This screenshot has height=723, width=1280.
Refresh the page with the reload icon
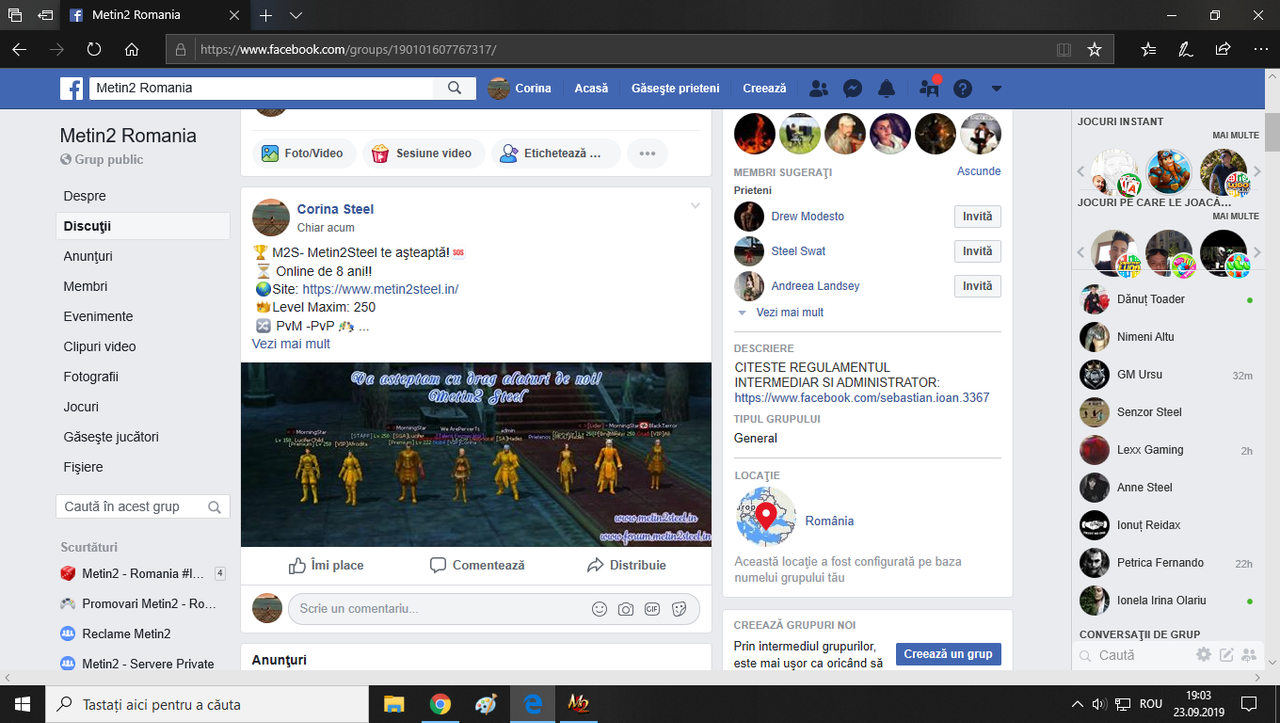(94, 49)
